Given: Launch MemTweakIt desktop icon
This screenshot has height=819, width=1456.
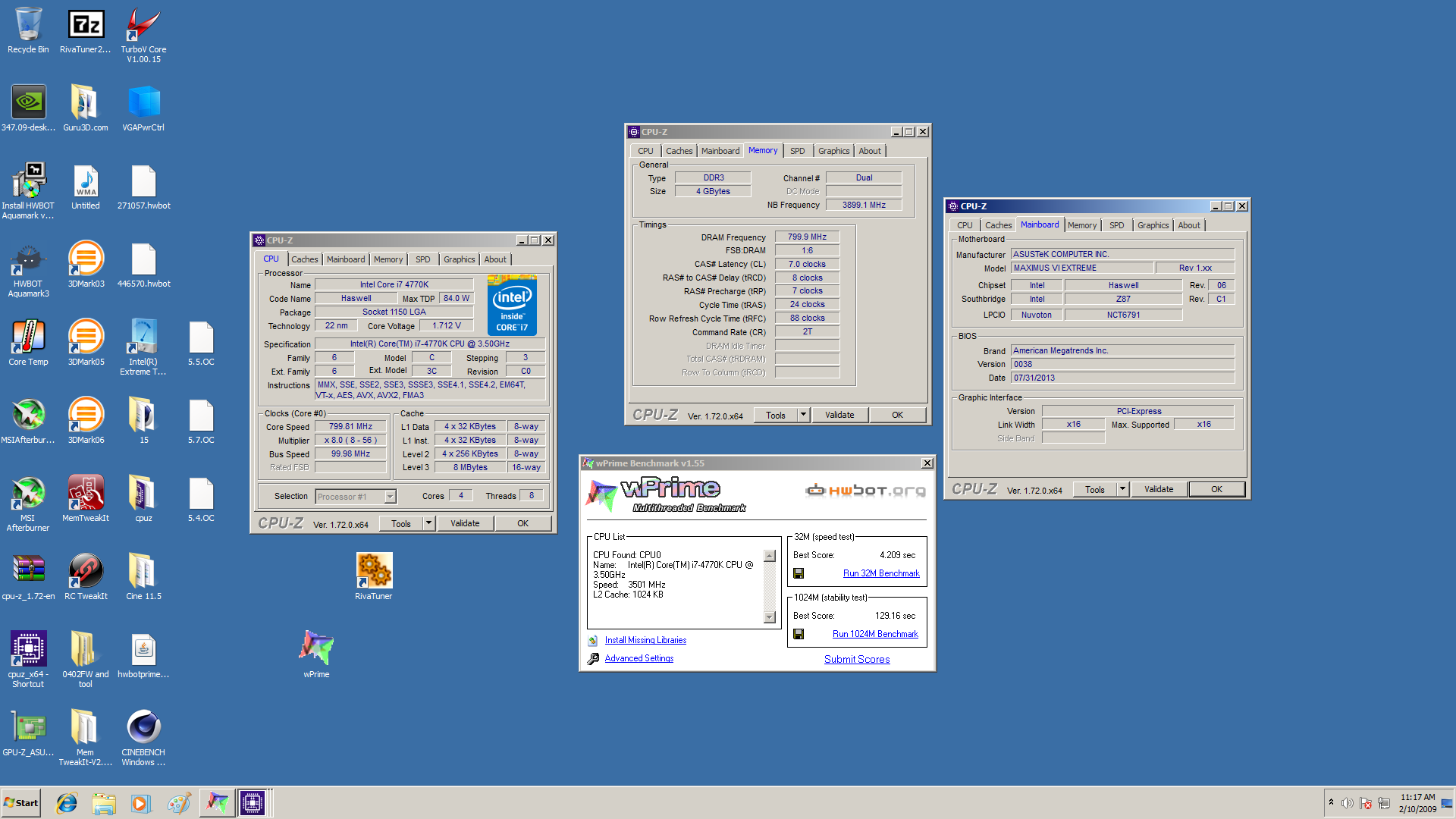Looking at the screenshot, I should (86, 499).
